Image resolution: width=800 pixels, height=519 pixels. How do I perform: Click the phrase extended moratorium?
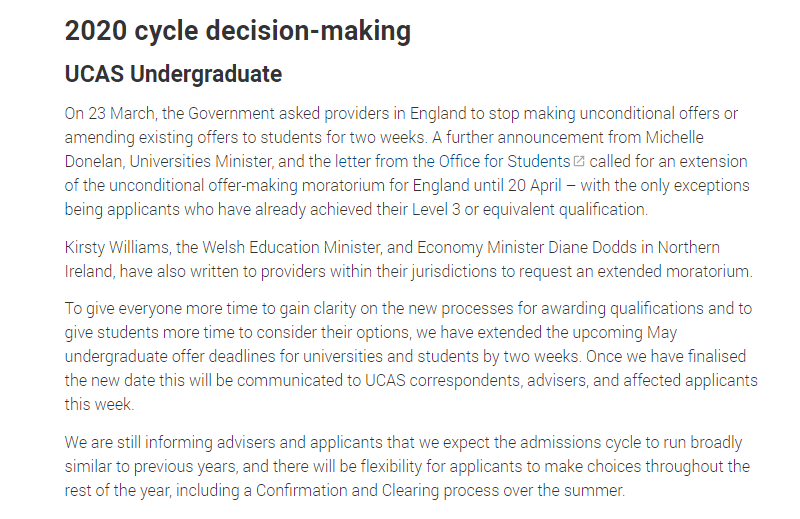pos(674,271)
